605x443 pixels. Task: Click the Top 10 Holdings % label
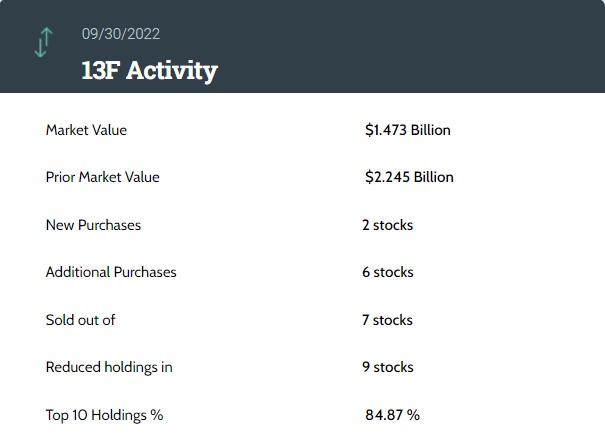point(104,414)
